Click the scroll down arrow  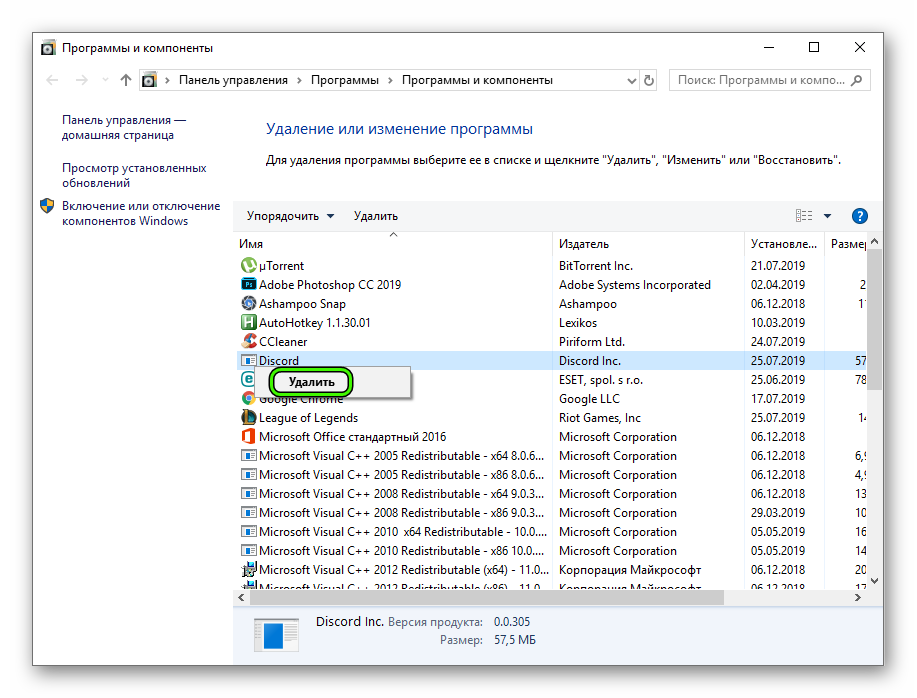(874, 580)
